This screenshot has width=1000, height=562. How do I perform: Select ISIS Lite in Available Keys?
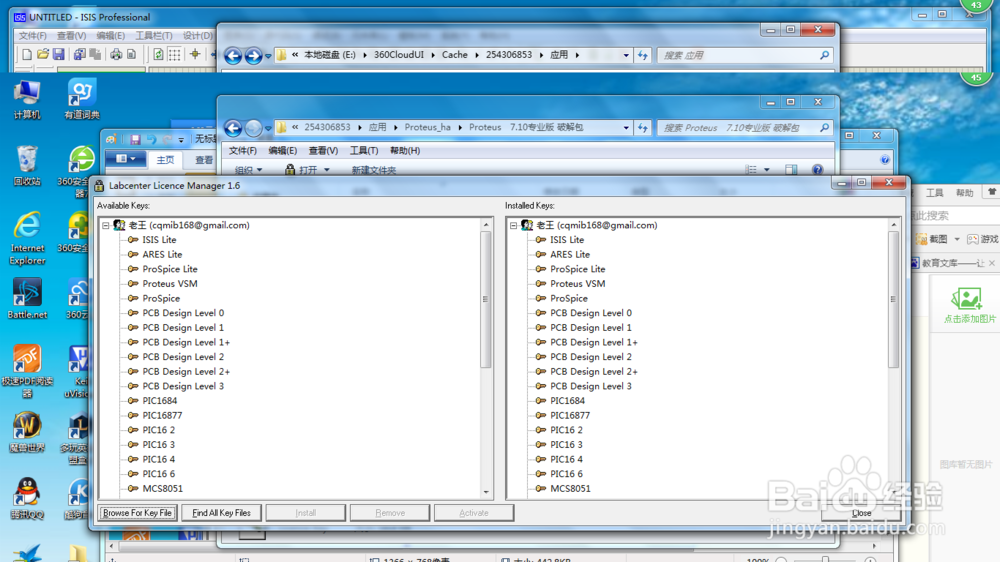(159, 240)
